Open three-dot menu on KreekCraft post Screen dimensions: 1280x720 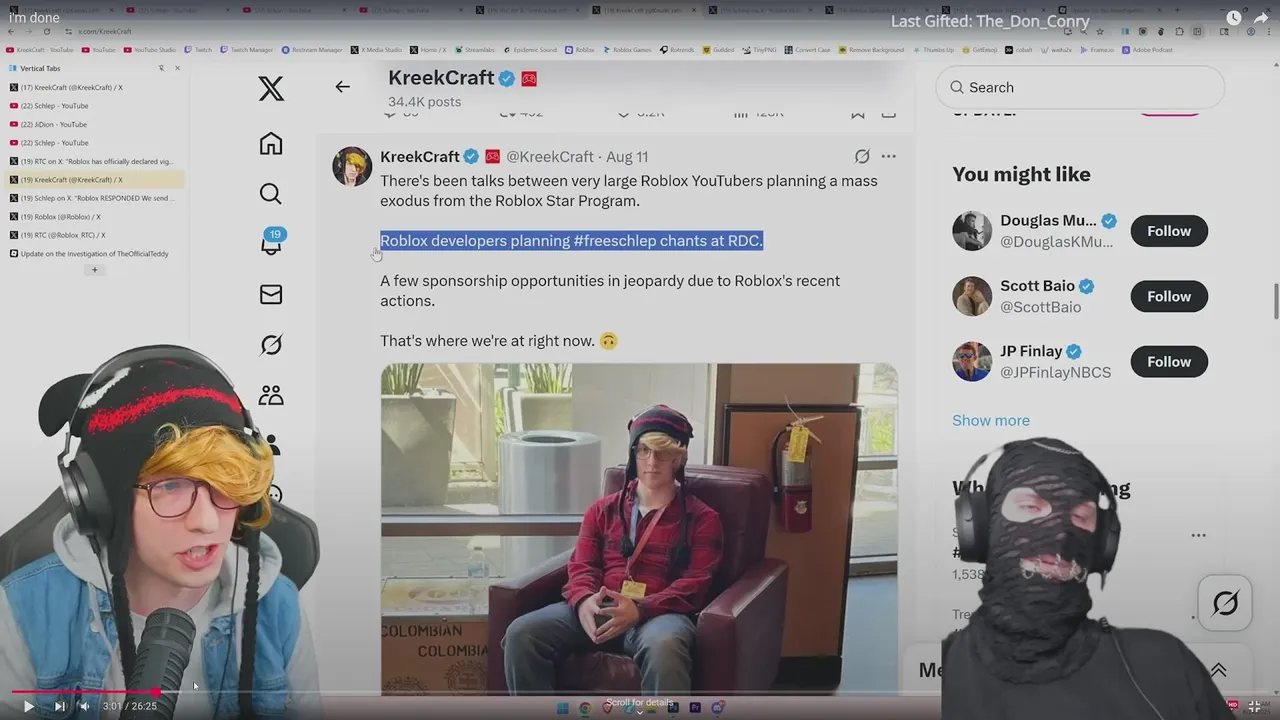pyautogui.click(x=888, y=156)
